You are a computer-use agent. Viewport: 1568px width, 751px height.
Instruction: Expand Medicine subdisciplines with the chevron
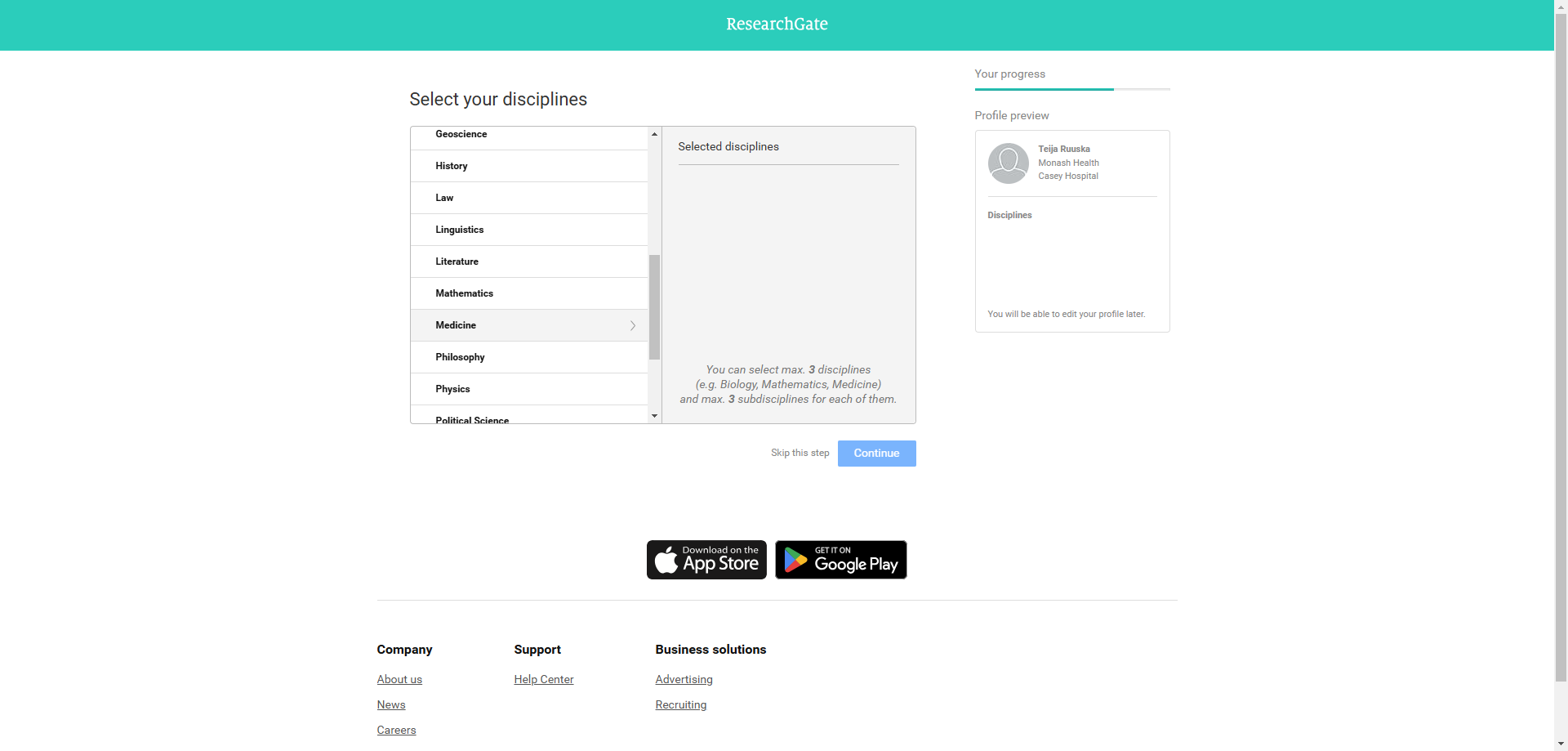tap(633, 325)
